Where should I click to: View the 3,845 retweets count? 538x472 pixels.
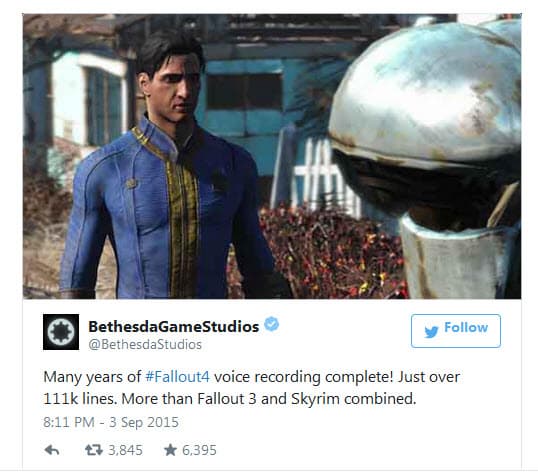pos(125,450)
